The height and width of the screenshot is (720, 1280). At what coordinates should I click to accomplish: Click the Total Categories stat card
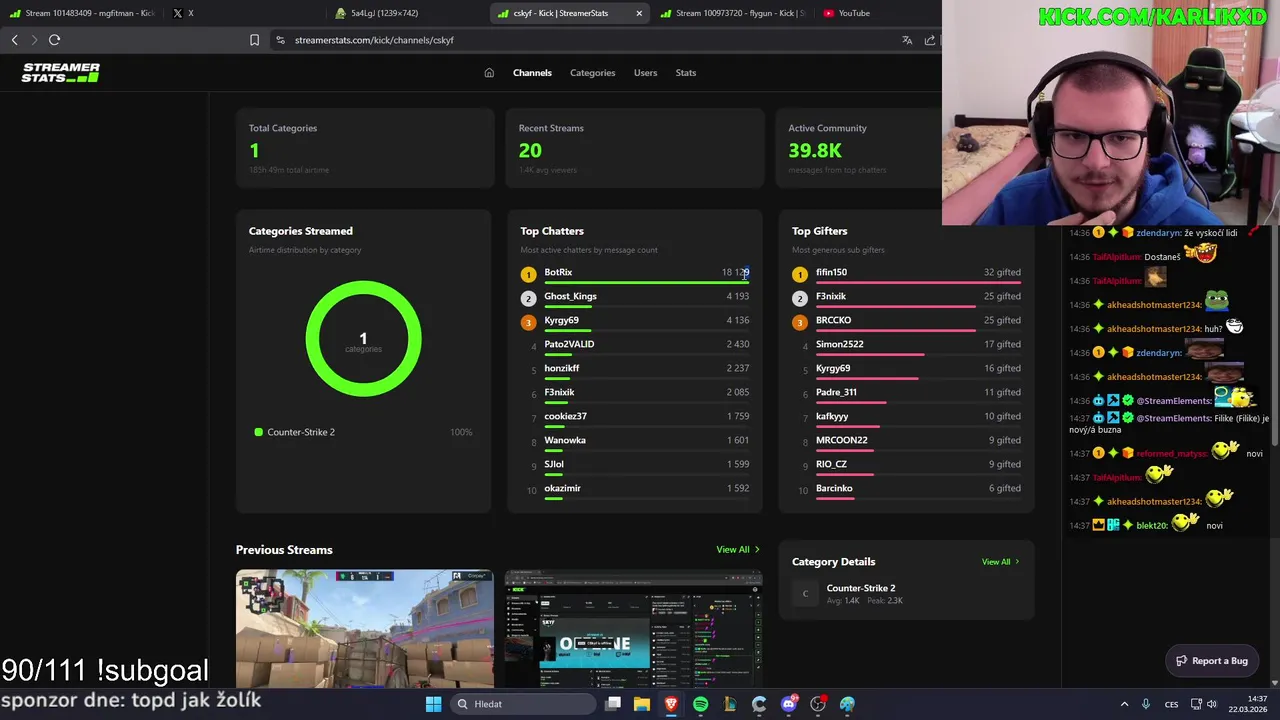(365, 148)
